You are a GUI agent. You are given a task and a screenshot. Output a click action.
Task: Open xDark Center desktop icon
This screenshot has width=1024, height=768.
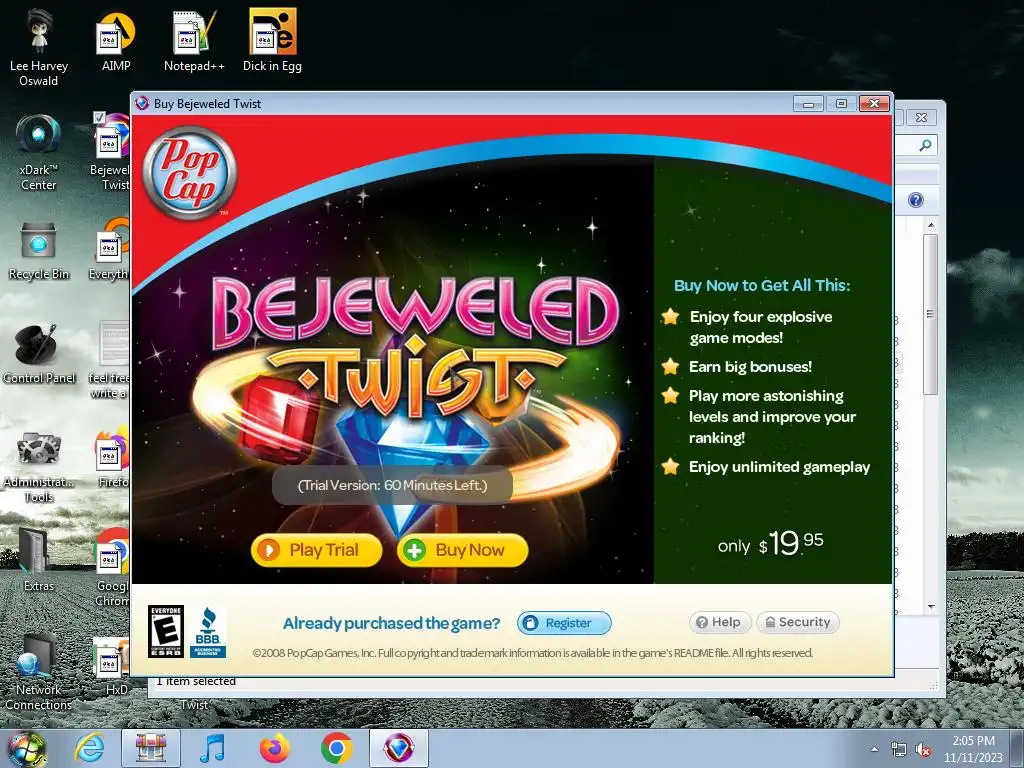(x=39, y=152)
